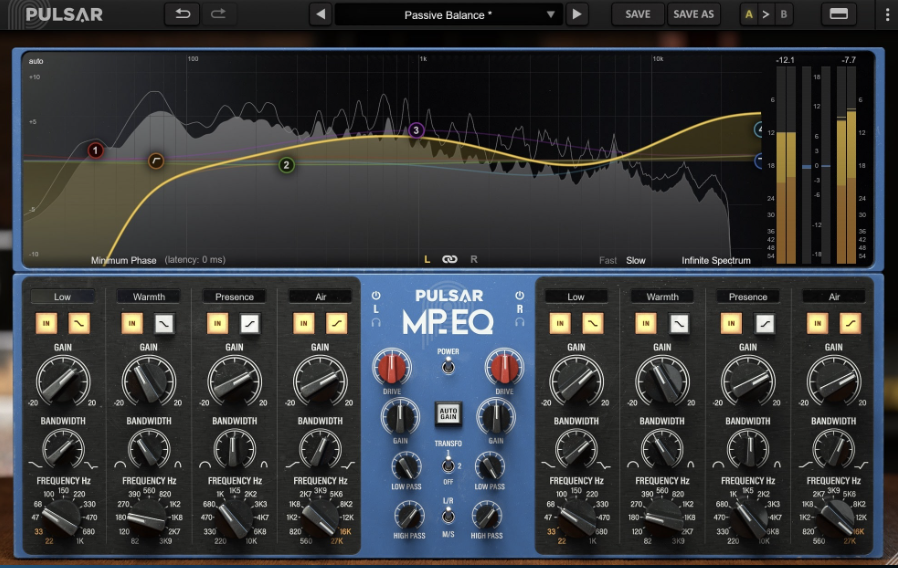Select EQ node 3 on the curve
The height and width of the screenshot is (568, 898).
[x=416, y=131]
